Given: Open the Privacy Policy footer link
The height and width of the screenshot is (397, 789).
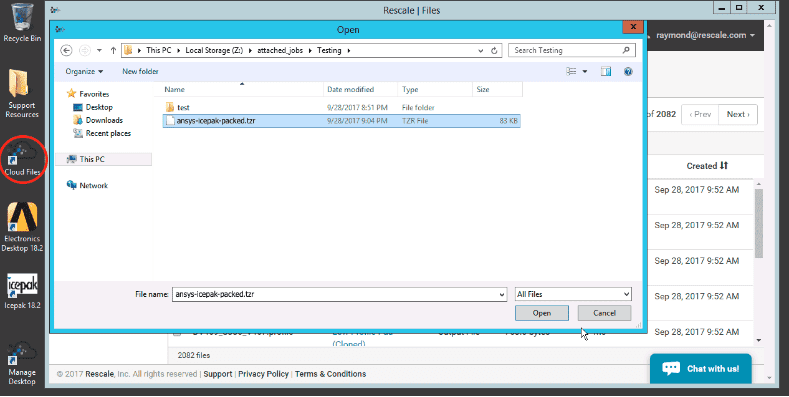Looking at the screenshot, I should pyautogui.click(x=263, y=374).
